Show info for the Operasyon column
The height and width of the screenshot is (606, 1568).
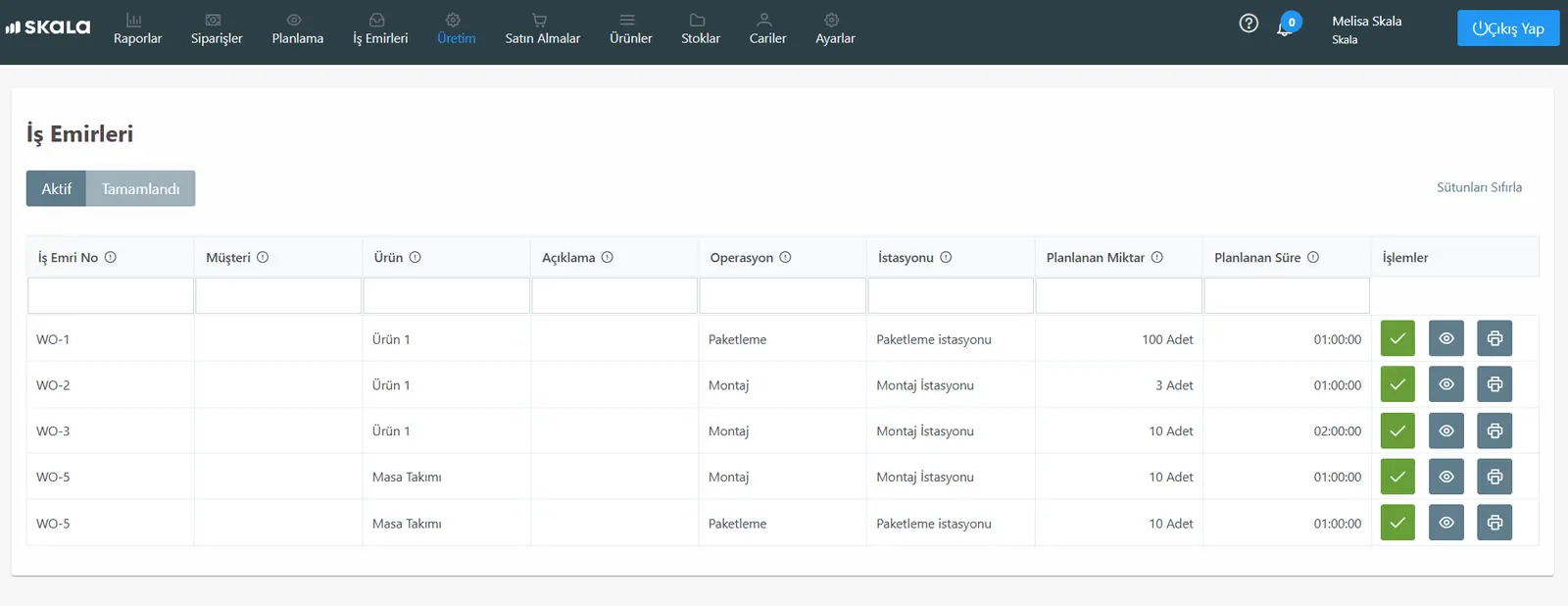pyautogui.click(x=785, y=257)
